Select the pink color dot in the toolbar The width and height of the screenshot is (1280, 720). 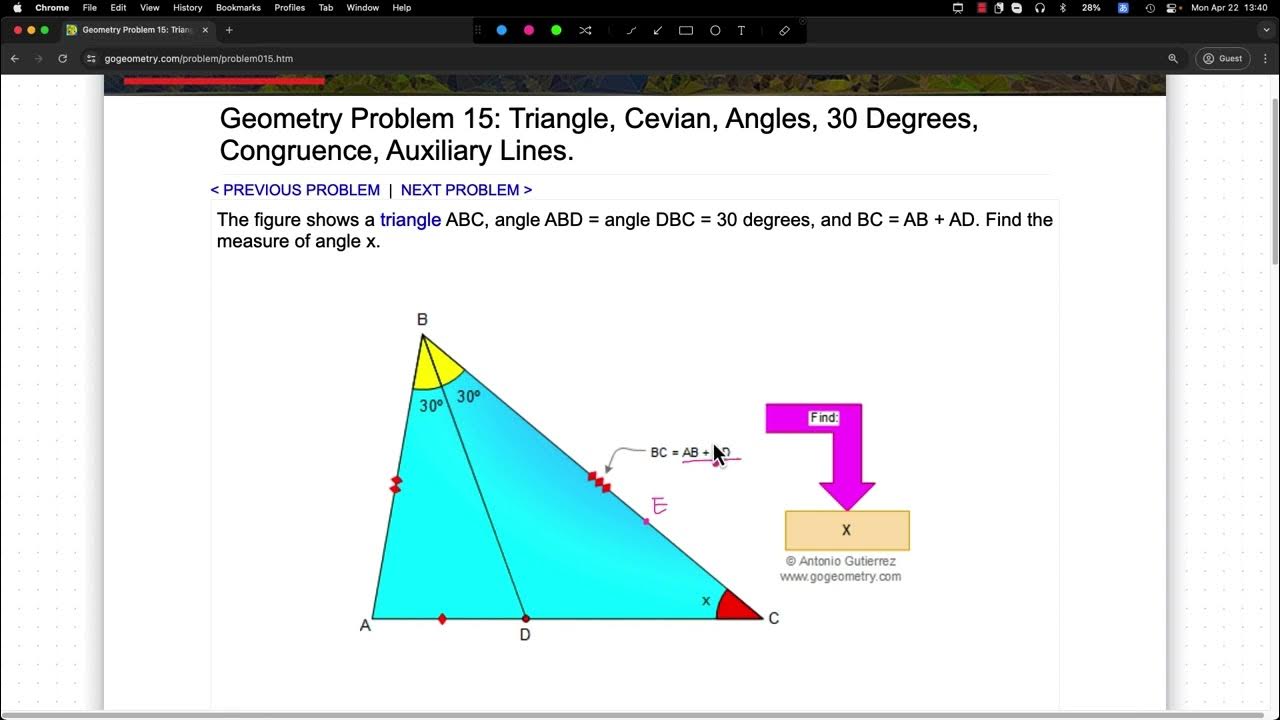[529, 30]
